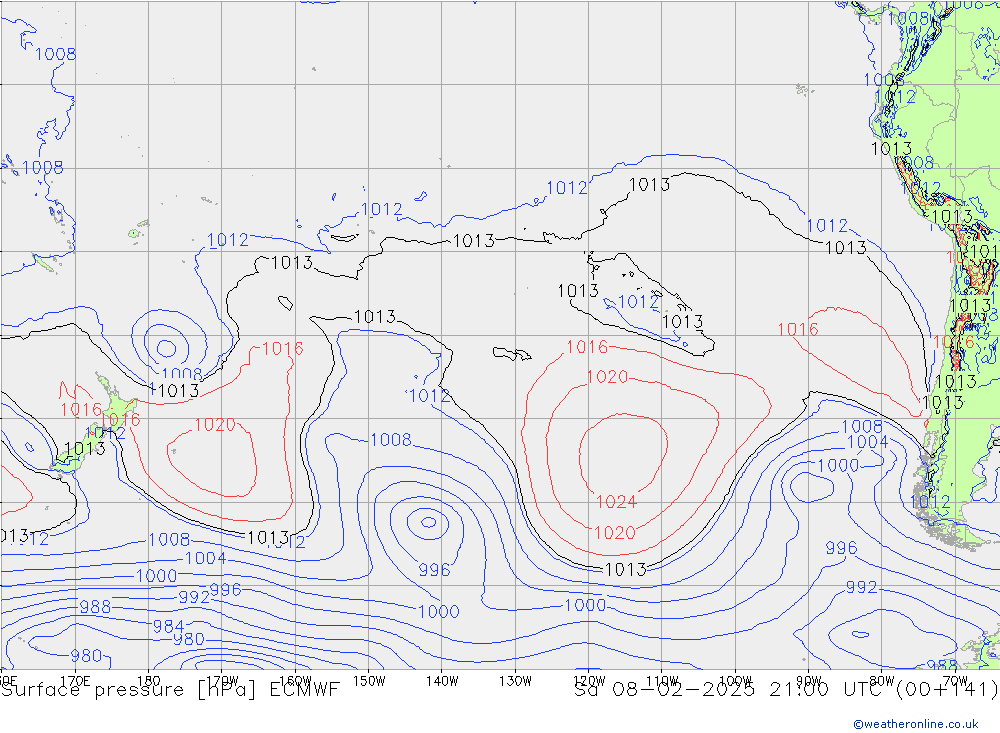
Task: Click the red 1024 isobar label
Action: coord(616,502)
